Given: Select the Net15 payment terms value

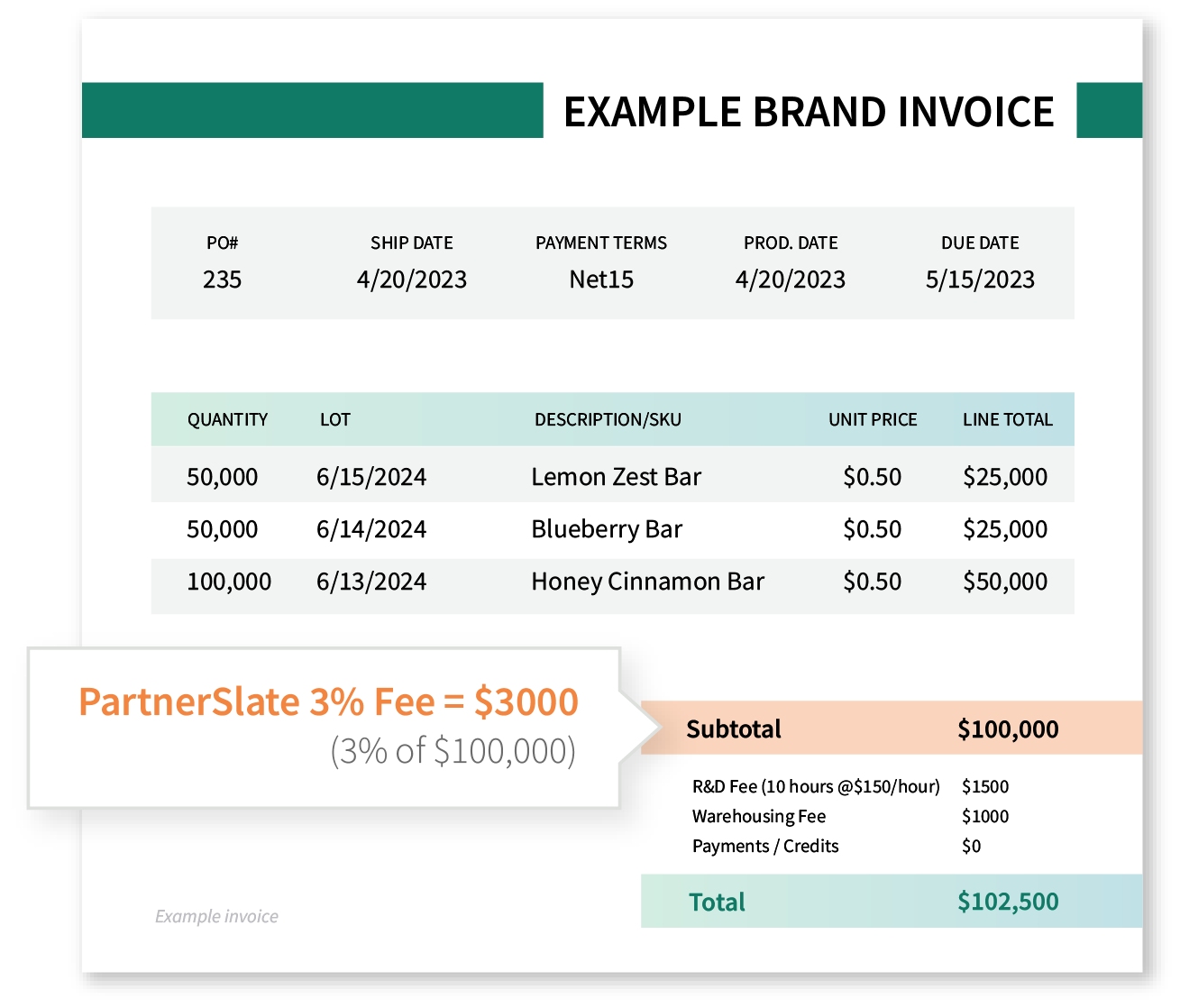Looking at the screenshot, I should click(x=600, y=279).
